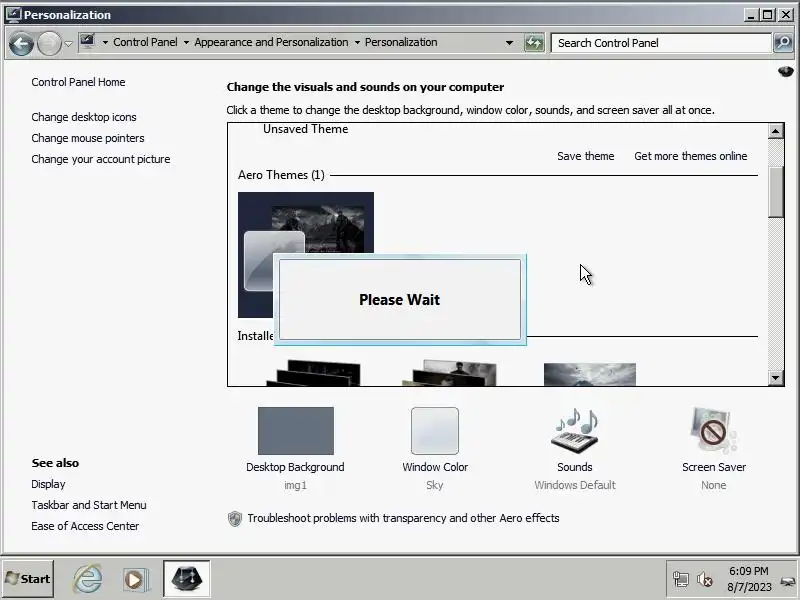Open Ease of Access Center link
This screenshot has height=600, width=800.
coord(85,526)
